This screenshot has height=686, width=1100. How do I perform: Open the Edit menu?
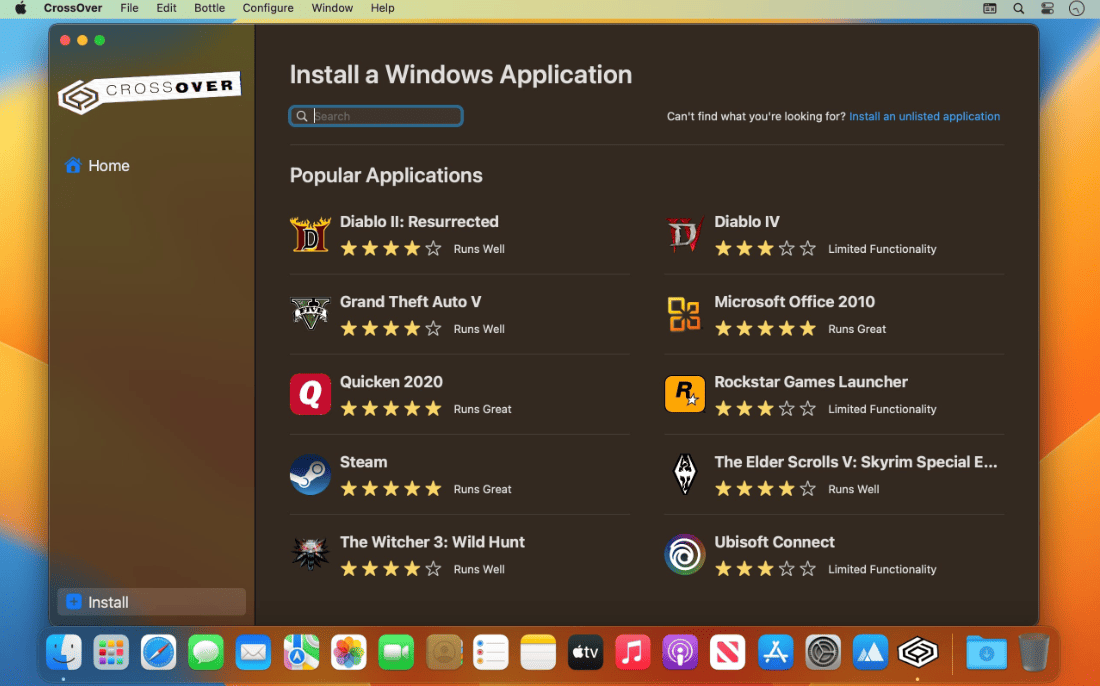pos(166,8)
